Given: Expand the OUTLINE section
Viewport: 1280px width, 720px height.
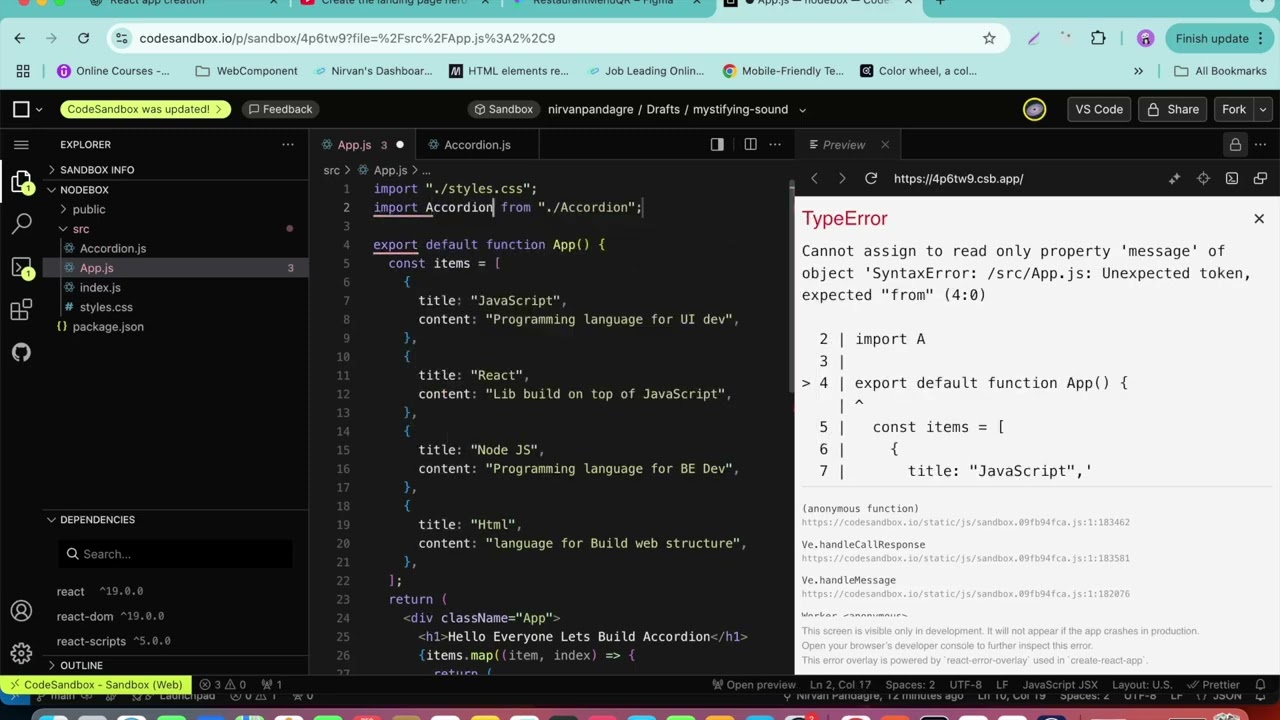Looking at the screenshot, I should tap(82, 665).
